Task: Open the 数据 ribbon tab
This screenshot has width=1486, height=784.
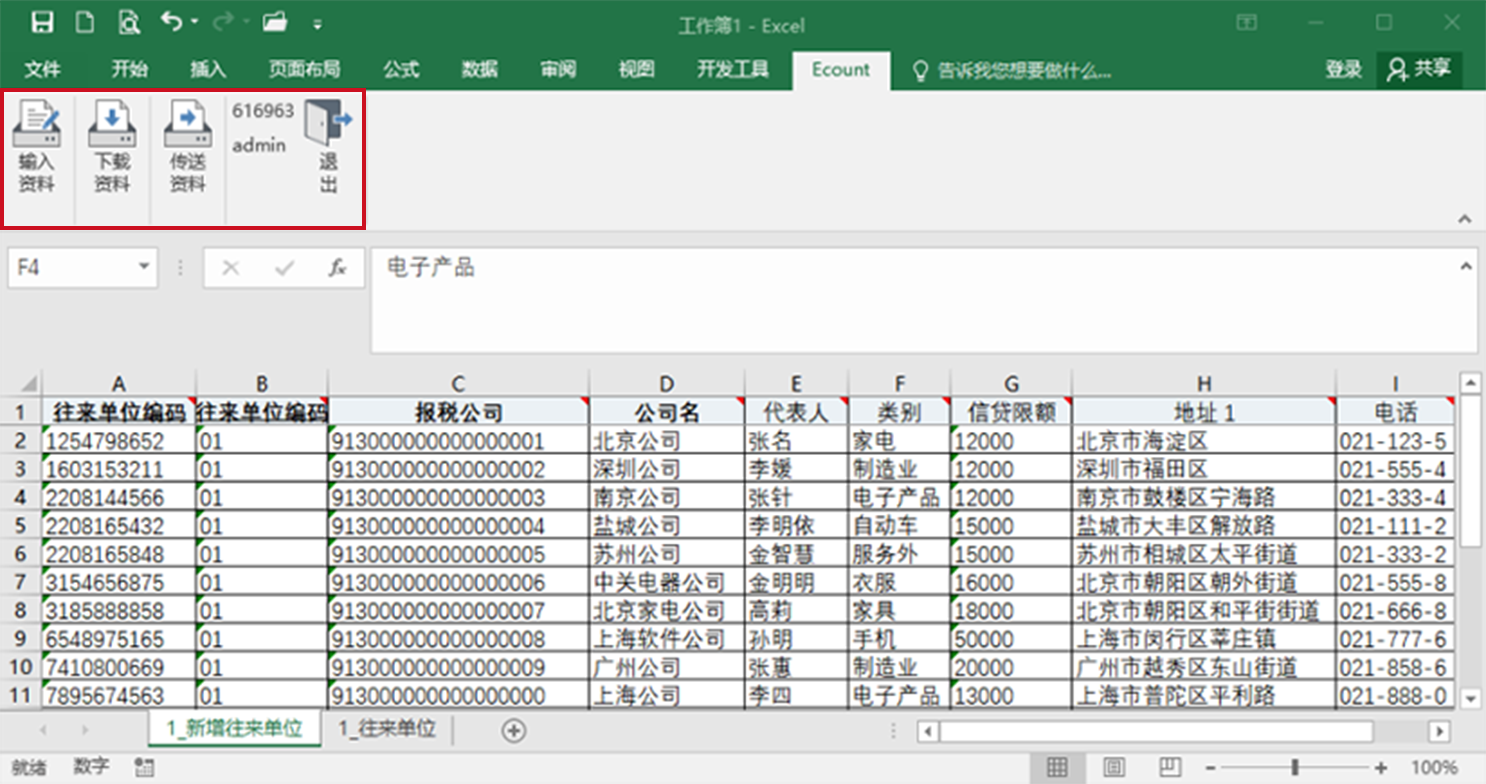Action: (x=479, y=69)
